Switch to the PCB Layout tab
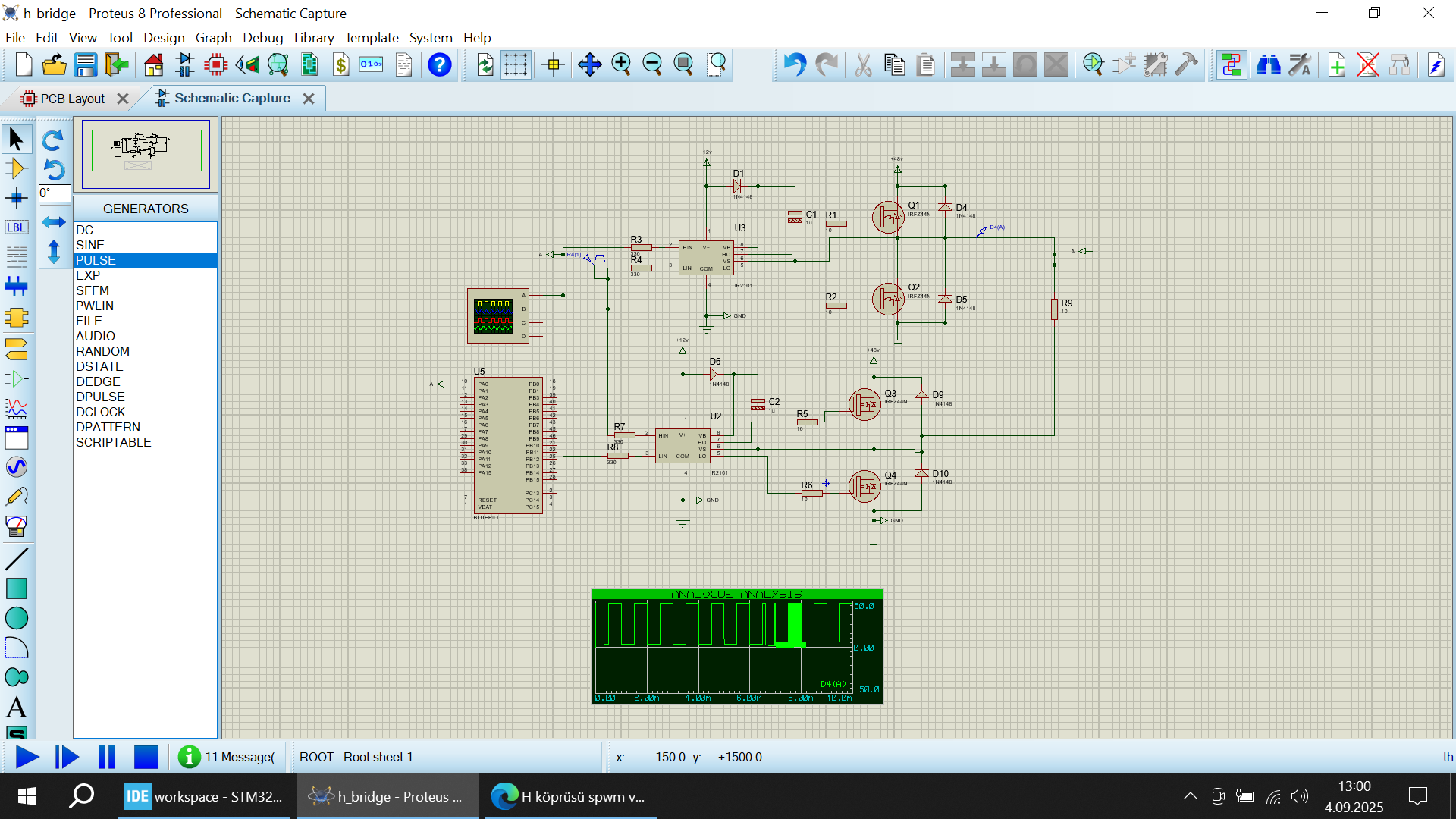Viewport: 1456px width, 819px height. pos(72,99)
